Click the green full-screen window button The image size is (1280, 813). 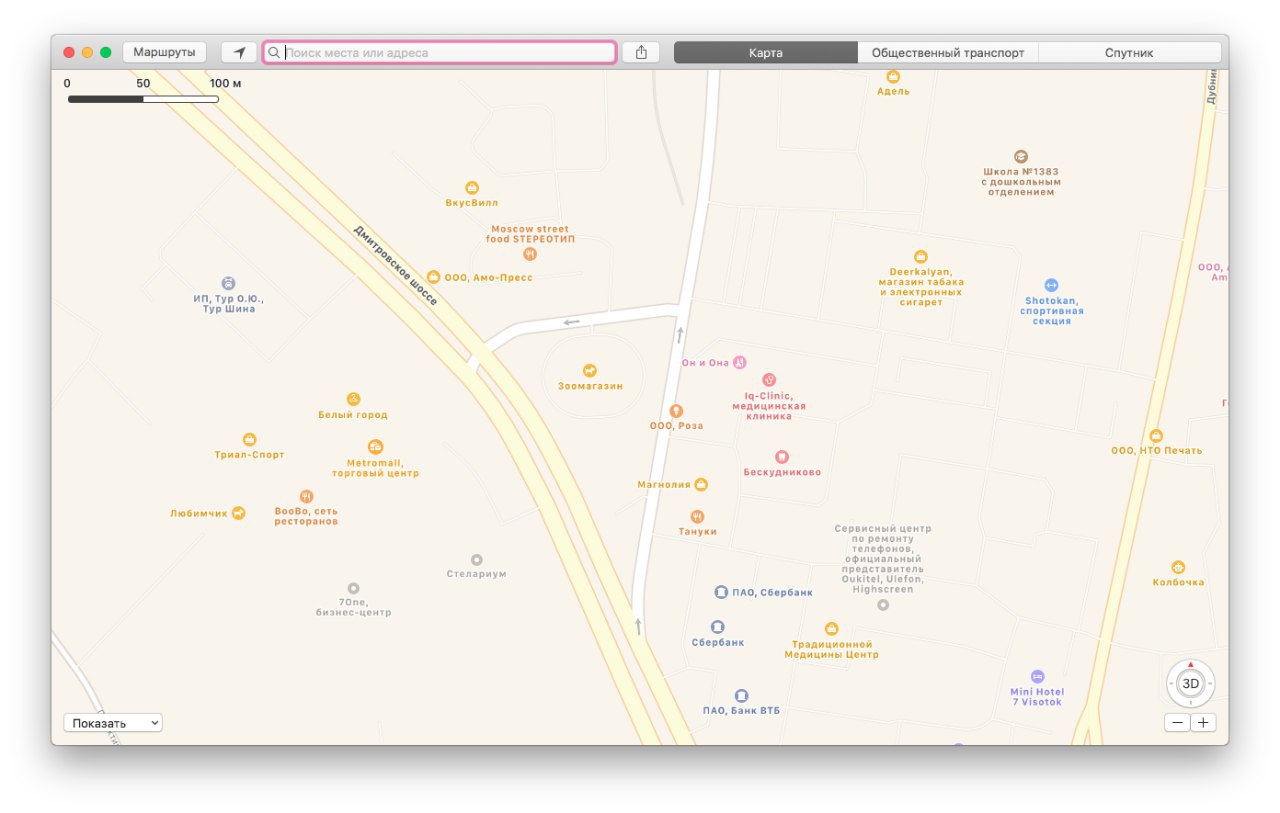[105, 52]
